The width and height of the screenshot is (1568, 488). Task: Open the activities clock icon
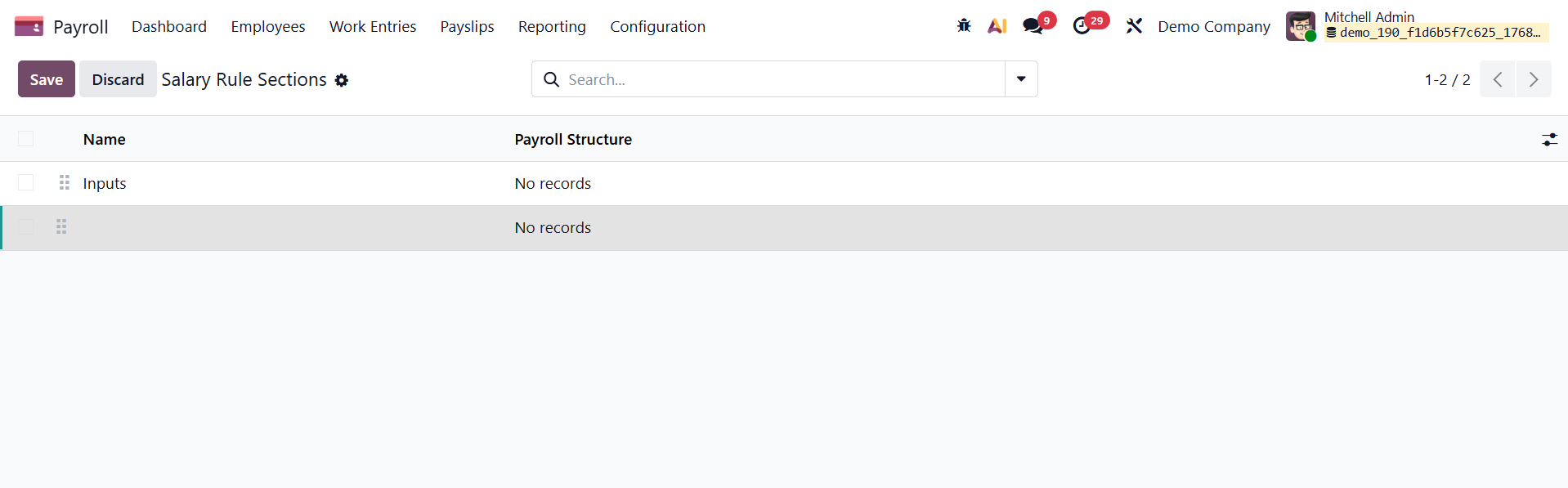[1082, 26]
